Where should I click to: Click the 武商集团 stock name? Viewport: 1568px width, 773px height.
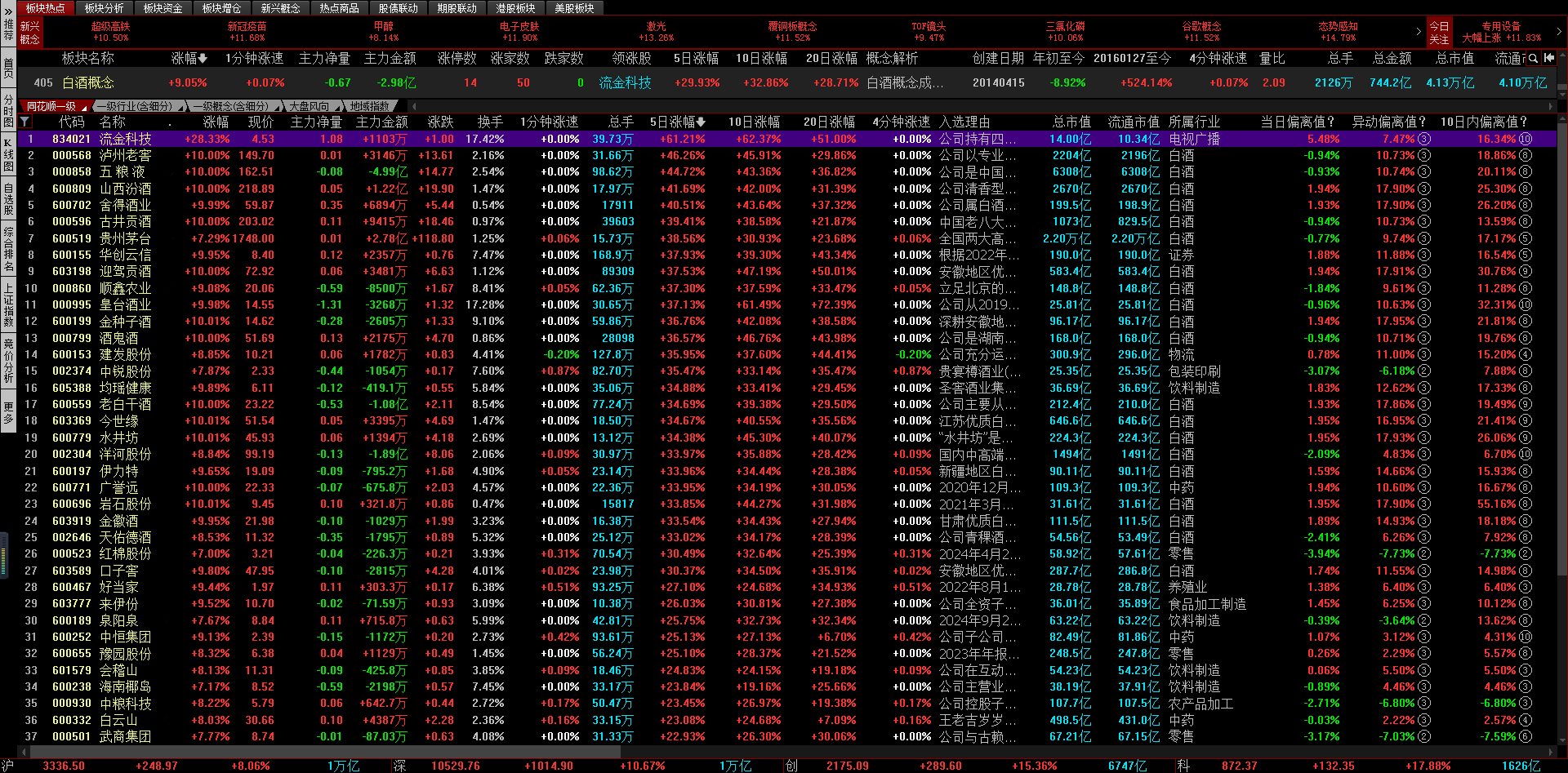[x=126, y=736]
